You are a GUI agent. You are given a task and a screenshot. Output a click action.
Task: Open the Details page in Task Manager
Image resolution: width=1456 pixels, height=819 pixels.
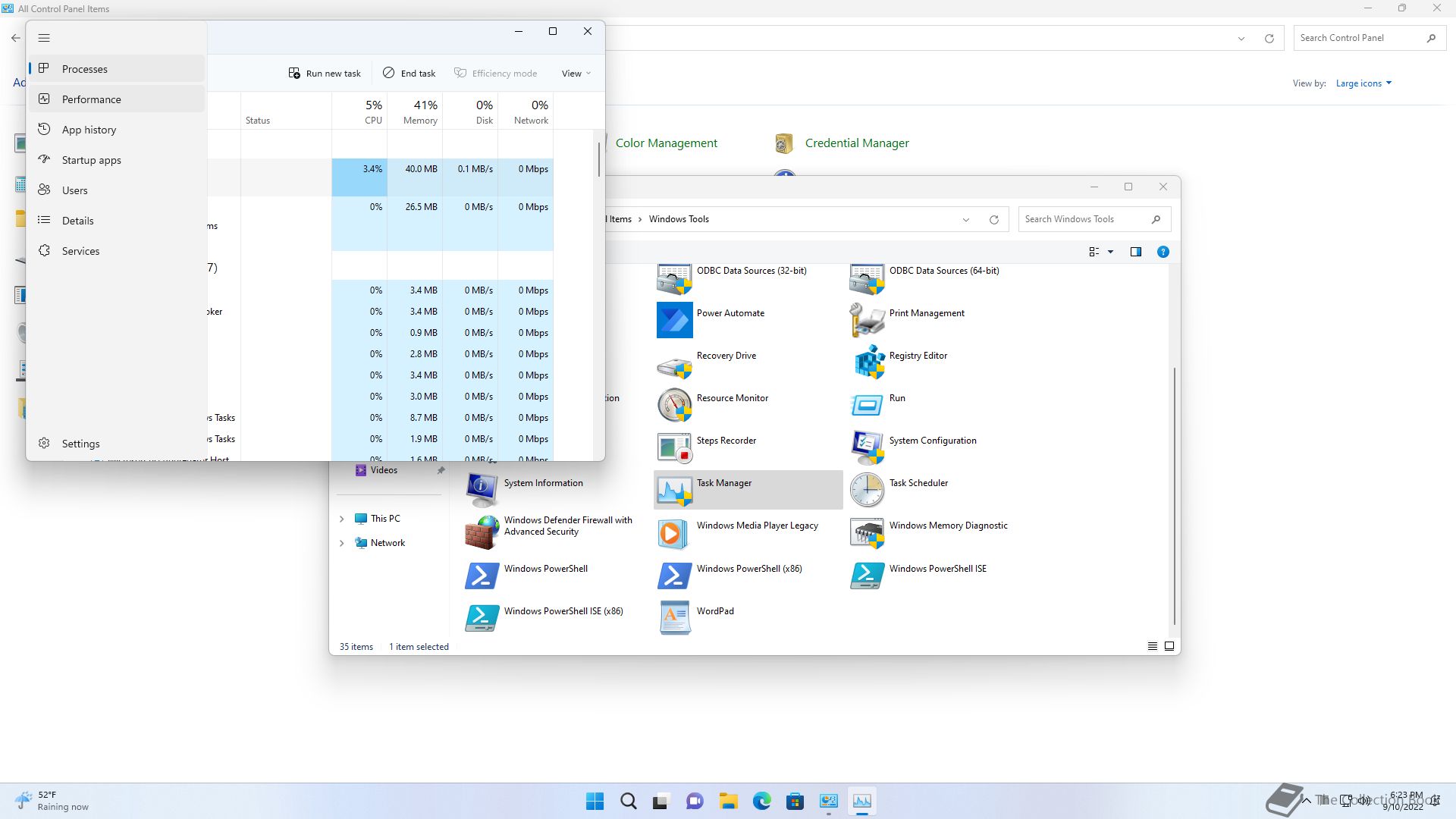[117, 221]
